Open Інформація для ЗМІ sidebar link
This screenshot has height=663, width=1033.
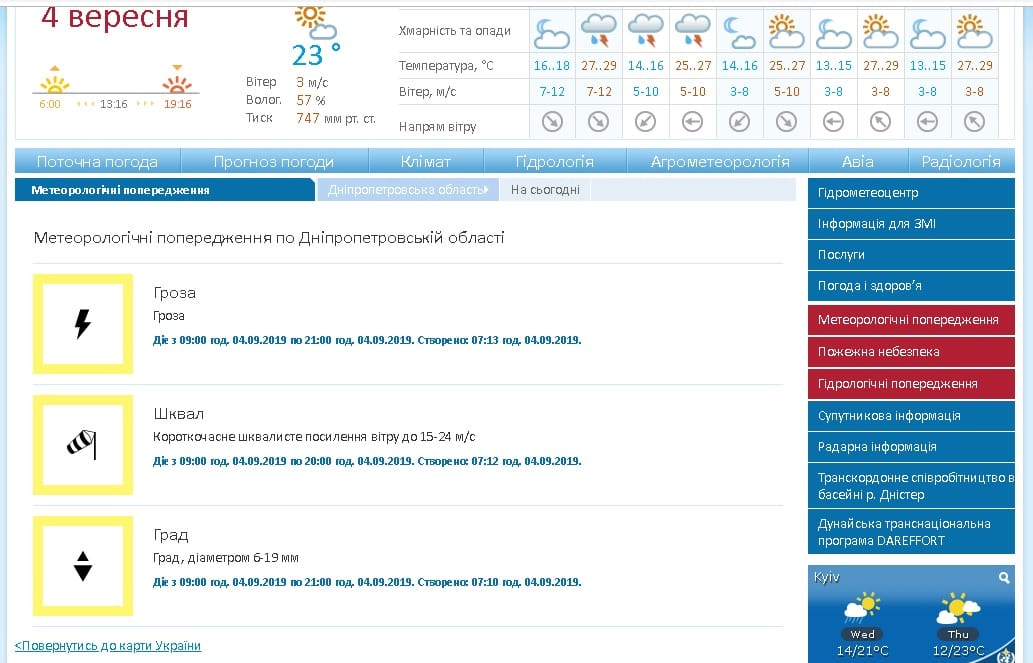point(911,224)
